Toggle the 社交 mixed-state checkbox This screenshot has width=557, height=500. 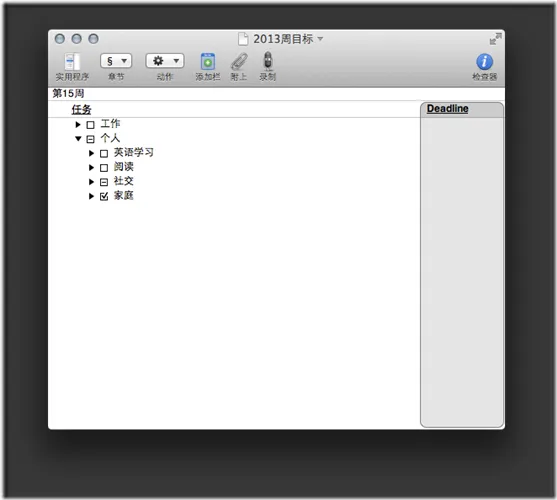(104, 182)
